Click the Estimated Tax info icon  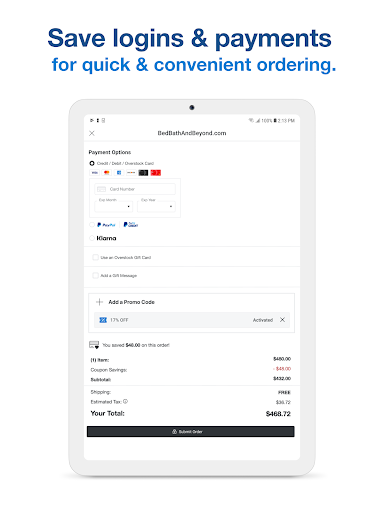click(x=125, y=401)
